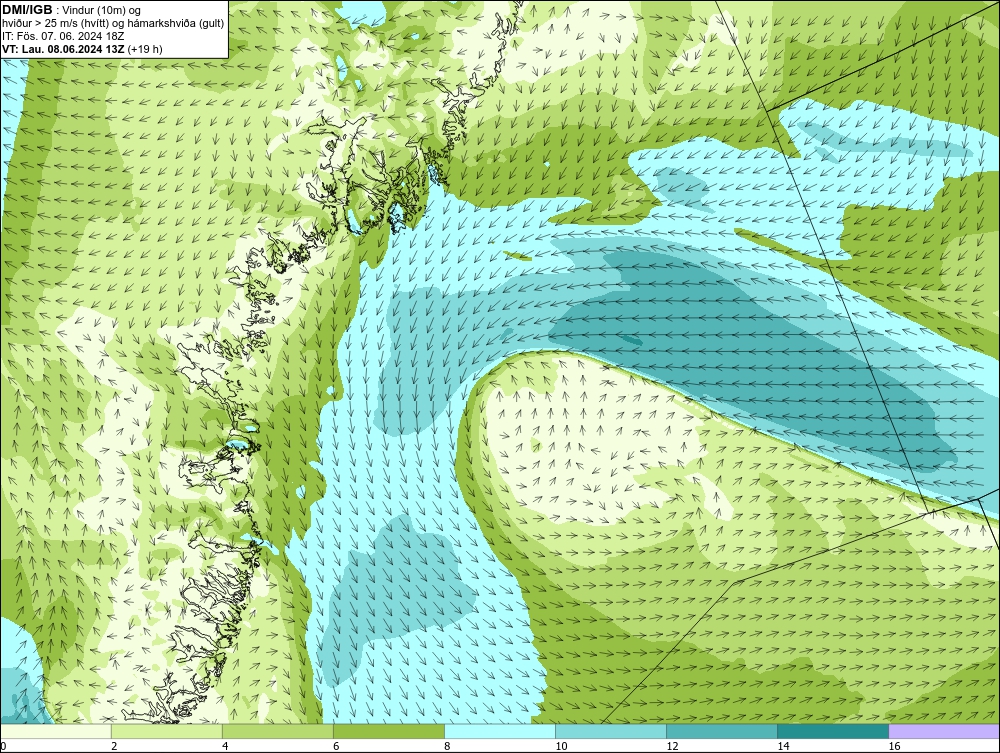Click the 12–14 m/s teal legend swatch
This screenshot has height=753, width=1000.
coord(721,731)
